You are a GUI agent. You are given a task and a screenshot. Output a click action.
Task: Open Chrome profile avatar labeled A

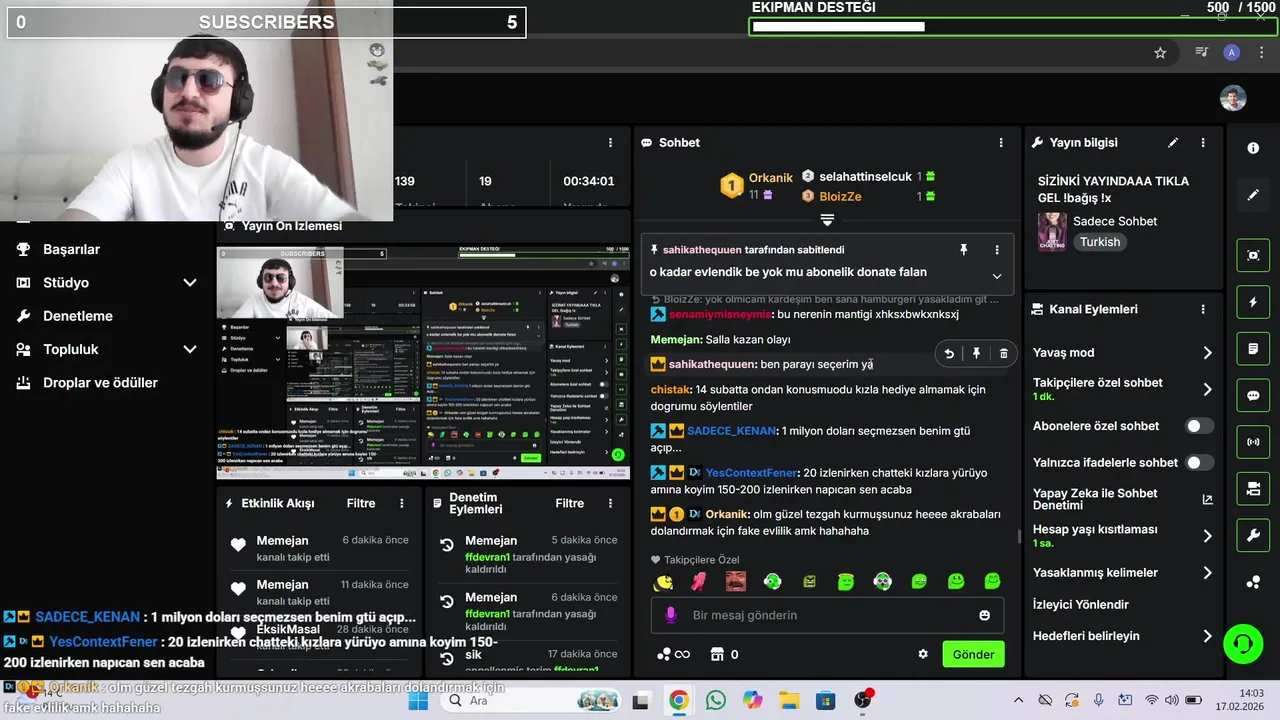click(1232, 53)
